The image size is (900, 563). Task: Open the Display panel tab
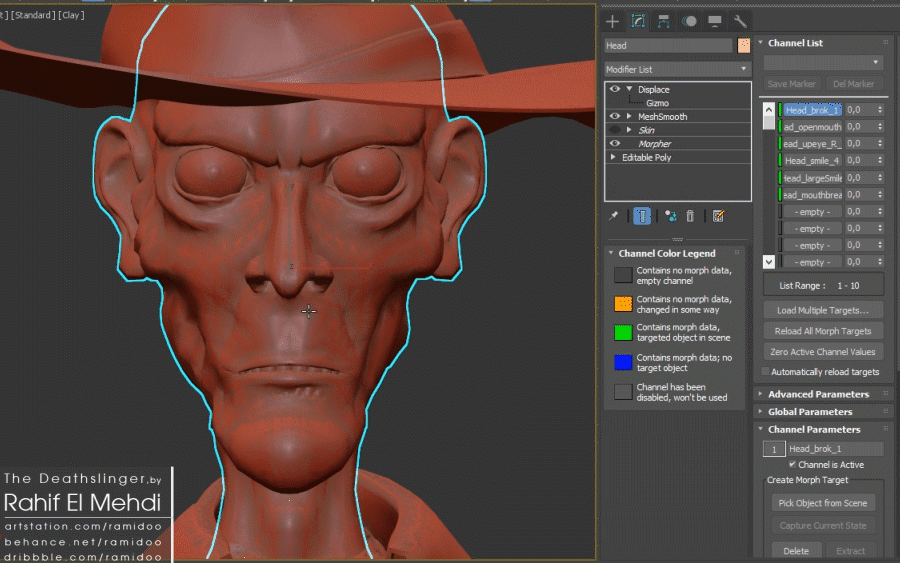click(x=715, y=21)
